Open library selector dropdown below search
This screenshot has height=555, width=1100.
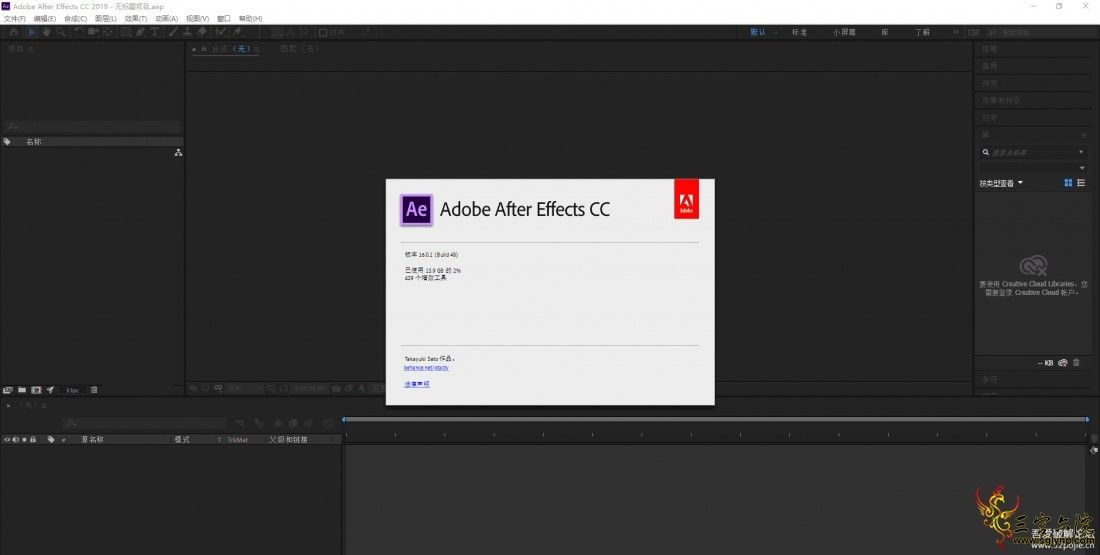coord(1082,168)
